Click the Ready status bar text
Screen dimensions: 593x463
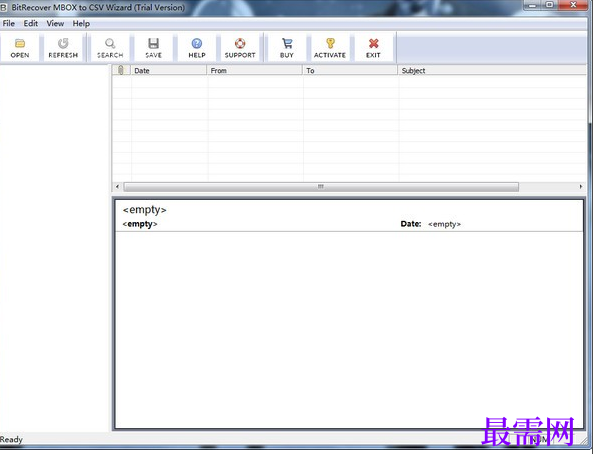point(11,440)
